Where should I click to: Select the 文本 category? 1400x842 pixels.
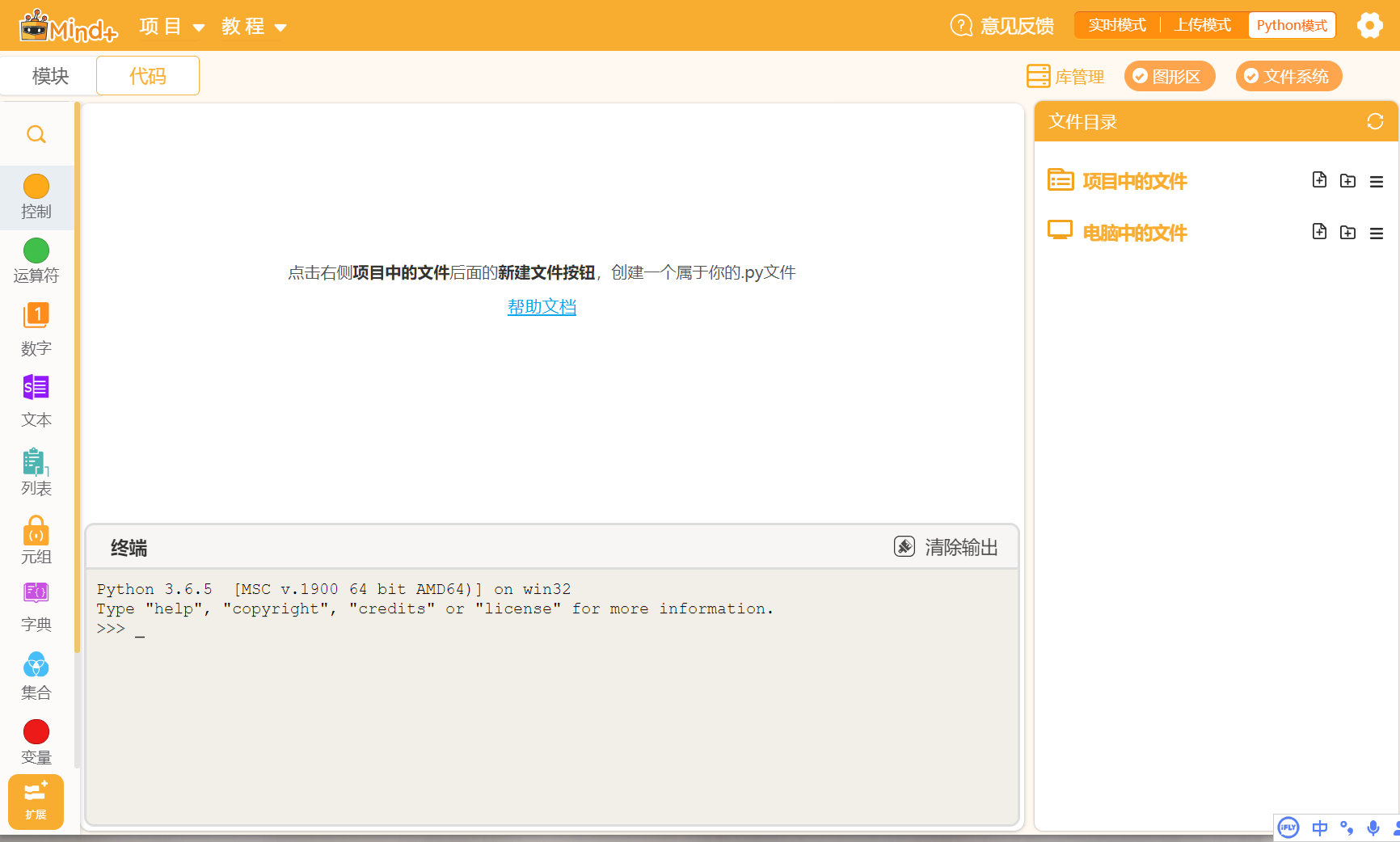pos(36,401)
